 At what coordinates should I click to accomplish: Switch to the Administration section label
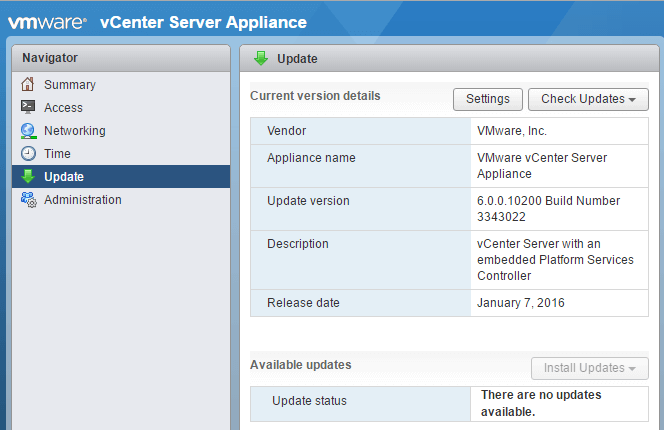click(x=83, y=200)
